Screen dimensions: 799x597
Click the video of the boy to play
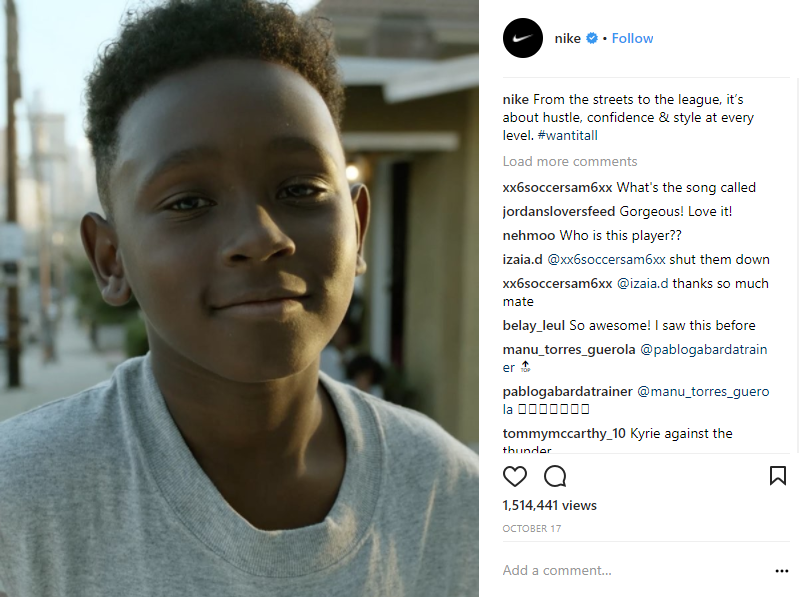[240, 298]
